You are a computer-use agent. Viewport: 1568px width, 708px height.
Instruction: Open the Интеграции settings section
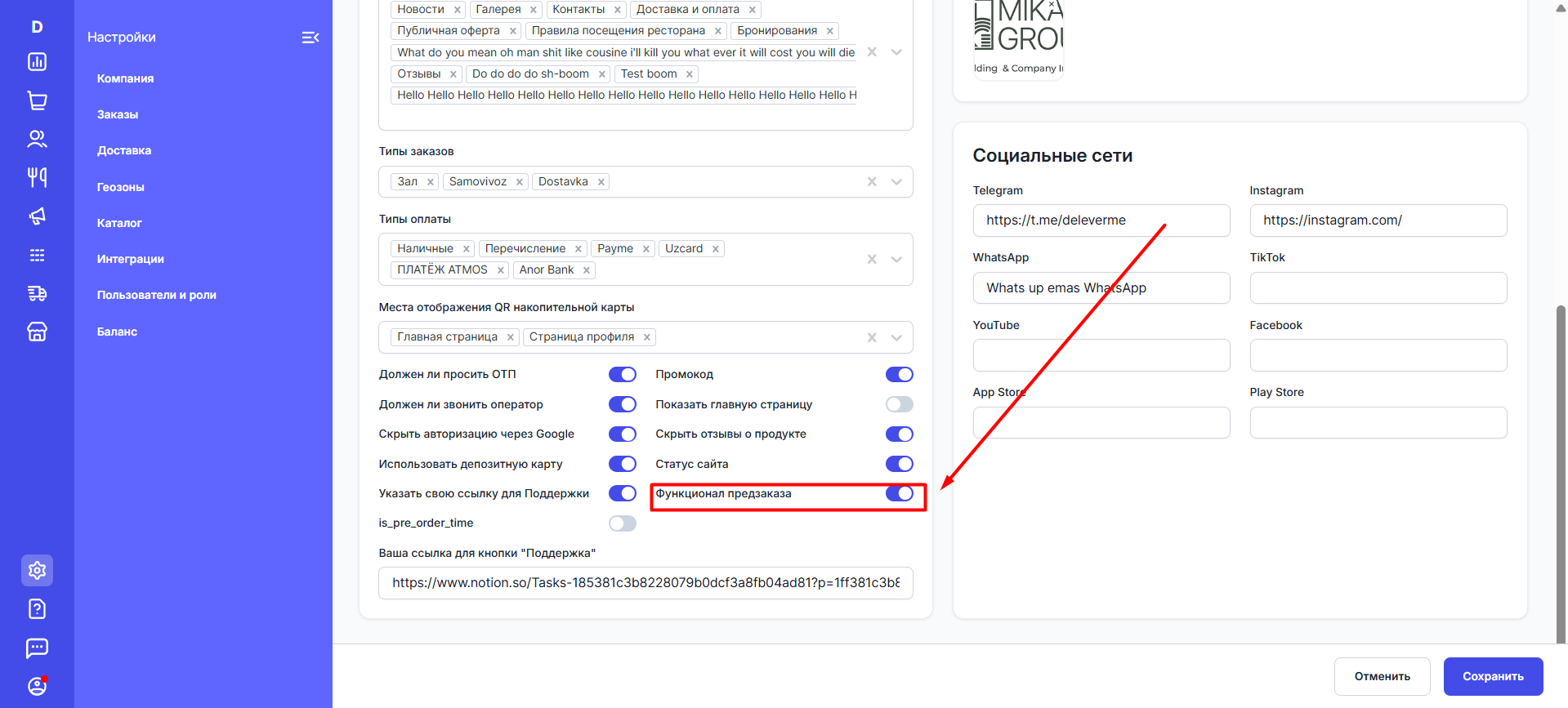coord(131,259)
